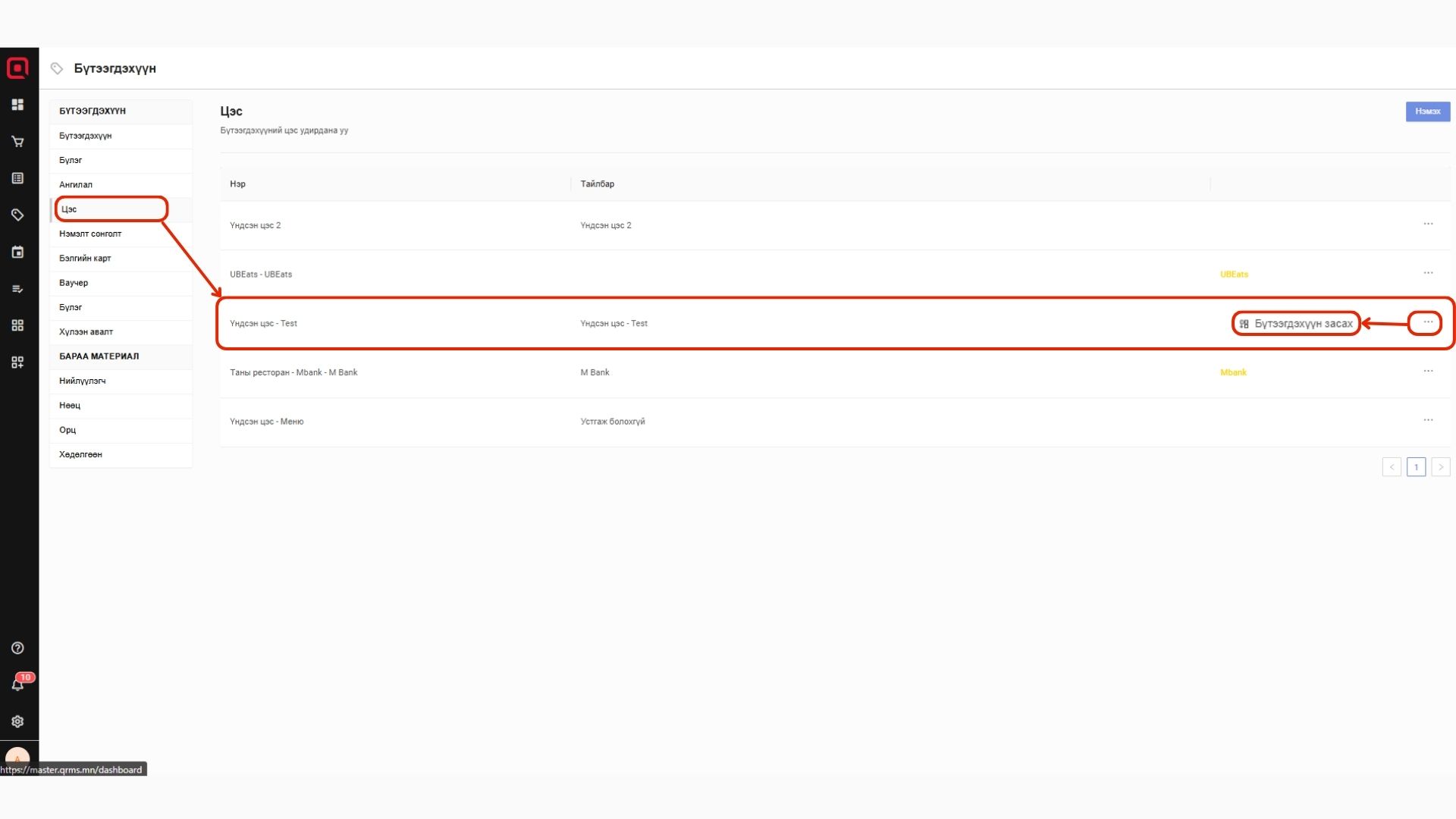Click the checklist lines sidebar icon

[17, 289]
